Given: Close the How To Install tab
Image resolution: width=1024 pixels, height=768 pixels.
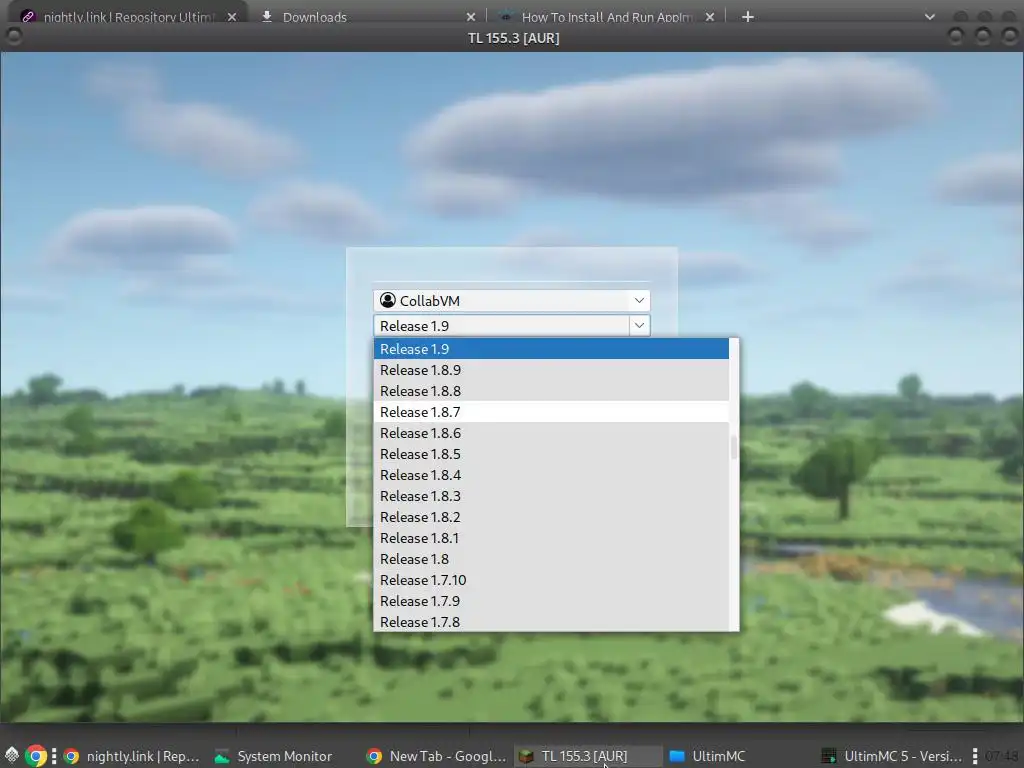Looking at the screenshot, I should coord(710,17).
